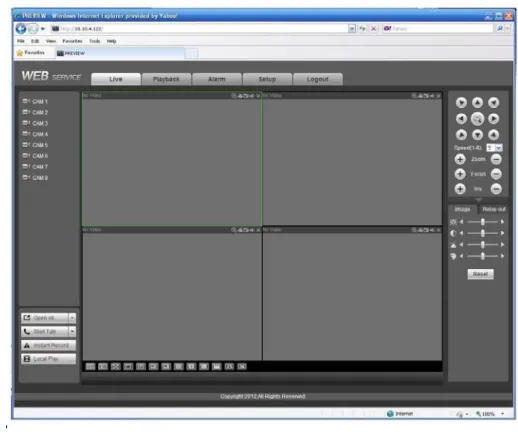
Task: Adjust the brightness slider handle
Action: click(x=482, y=222)
